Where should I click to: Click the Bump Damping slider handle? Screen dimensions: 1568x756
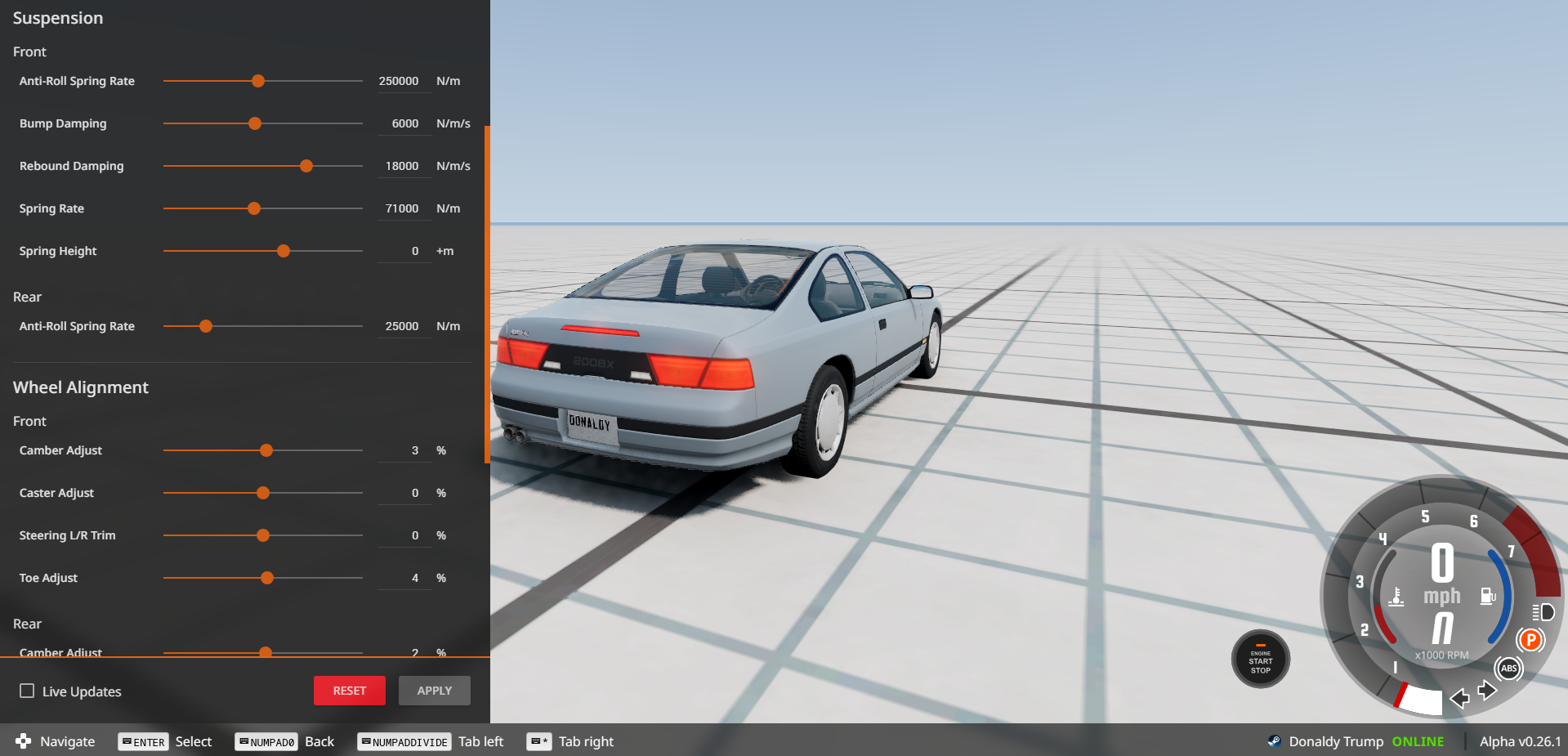click(x=255, y=123)
